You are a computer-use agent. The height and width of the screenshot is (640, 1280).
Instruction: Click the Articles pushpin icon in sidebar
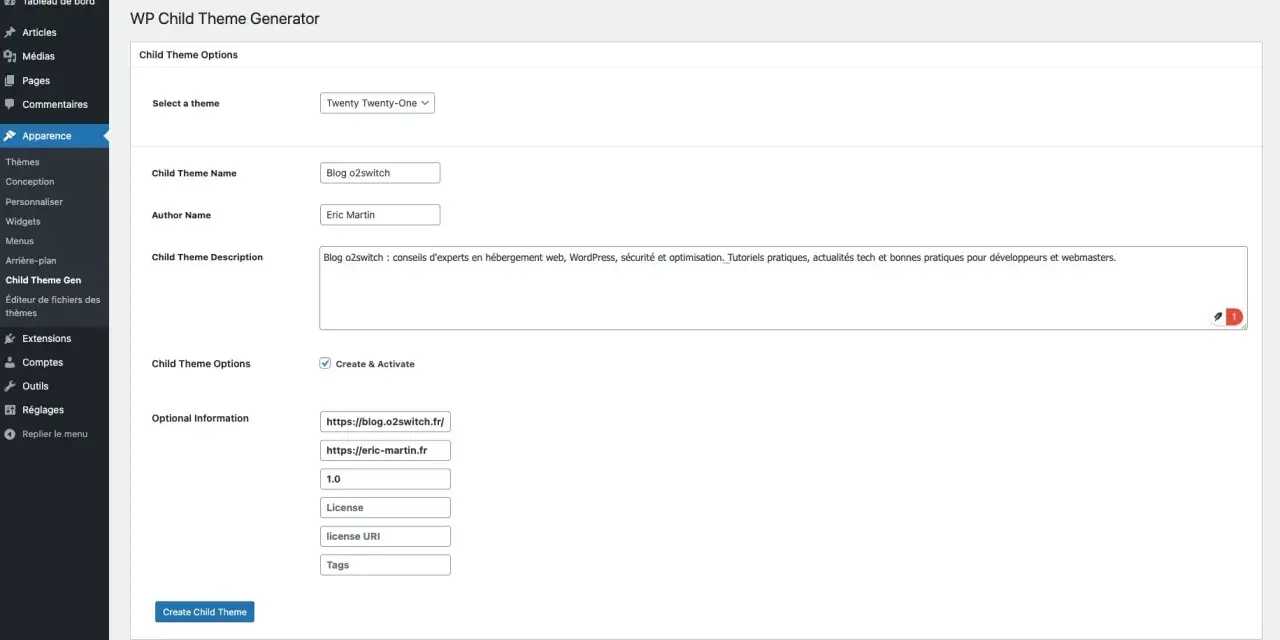coord(10,33)
